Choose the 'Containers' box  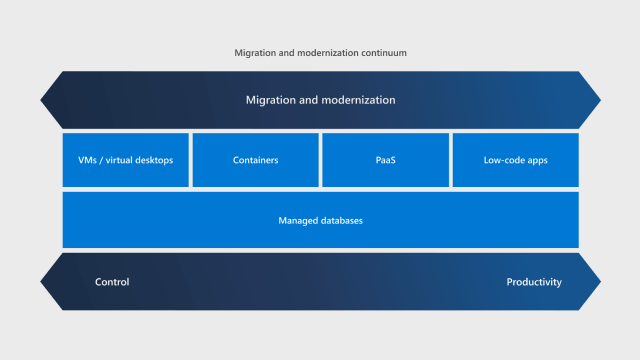coord(256,160)
